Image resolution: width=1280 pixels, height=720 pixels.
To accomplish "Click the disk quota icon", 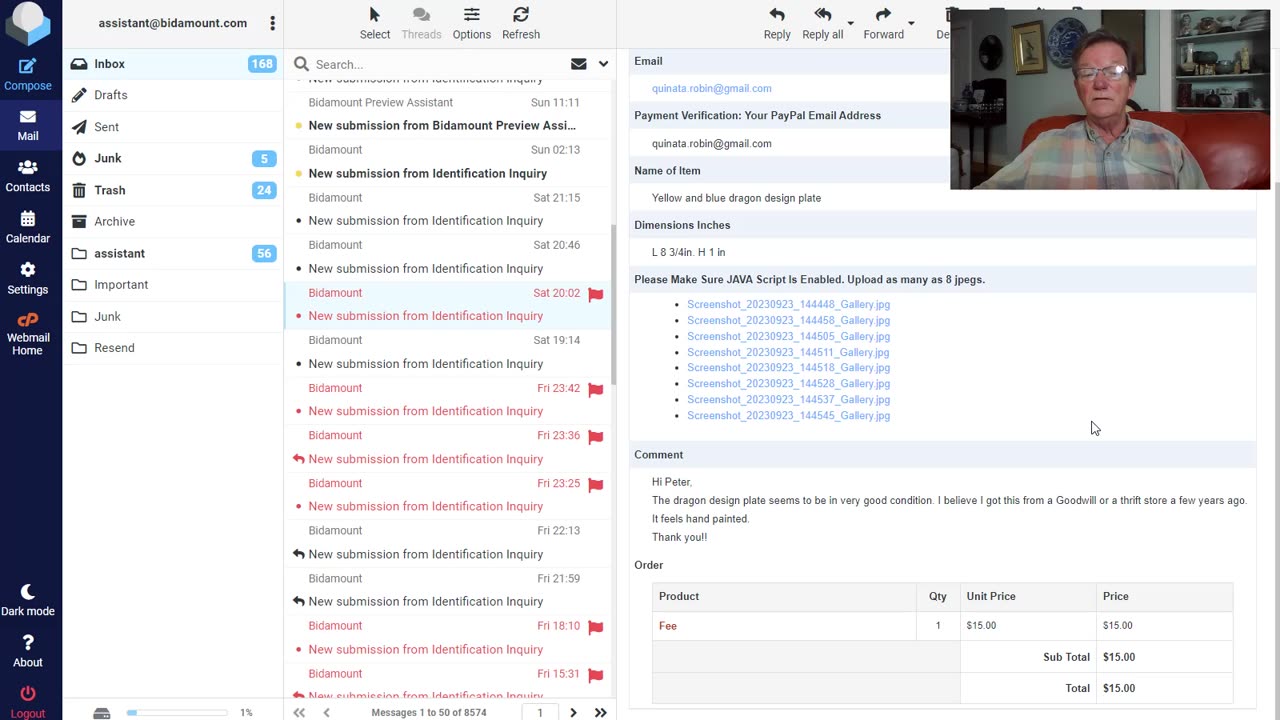I will click(x=101, y=712).
